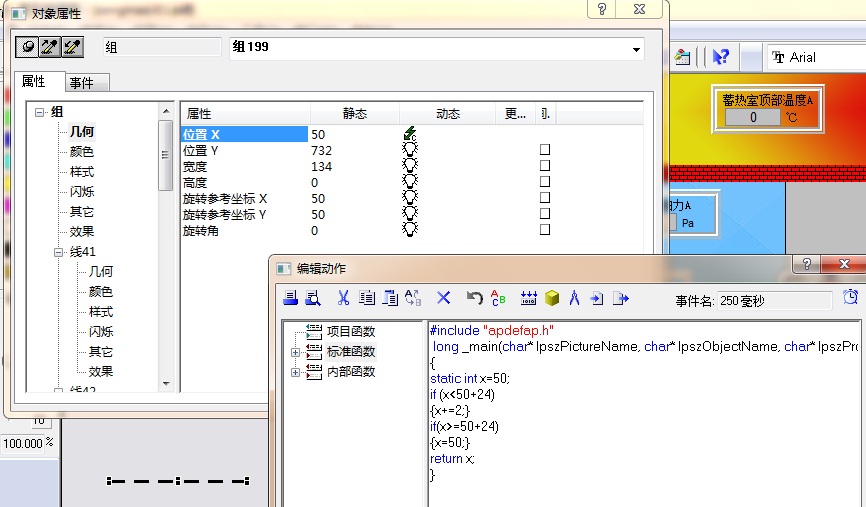Viewport: 866px width, 507px height.
Task: Toggle the pin icon in Object Properties
Action: (27, 47)
